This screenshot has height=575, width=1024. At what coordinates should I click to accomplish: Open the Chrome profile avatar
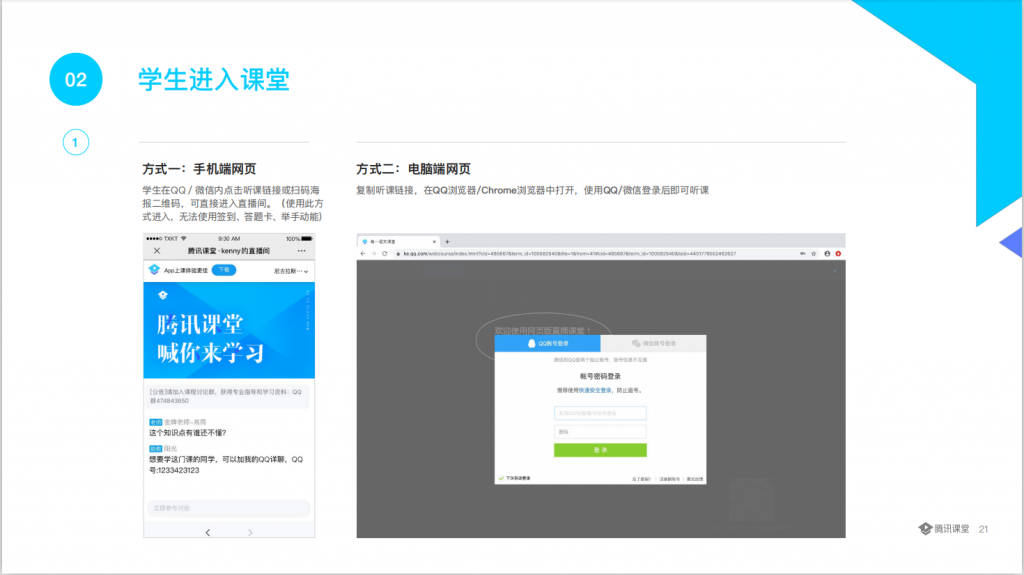827,254
